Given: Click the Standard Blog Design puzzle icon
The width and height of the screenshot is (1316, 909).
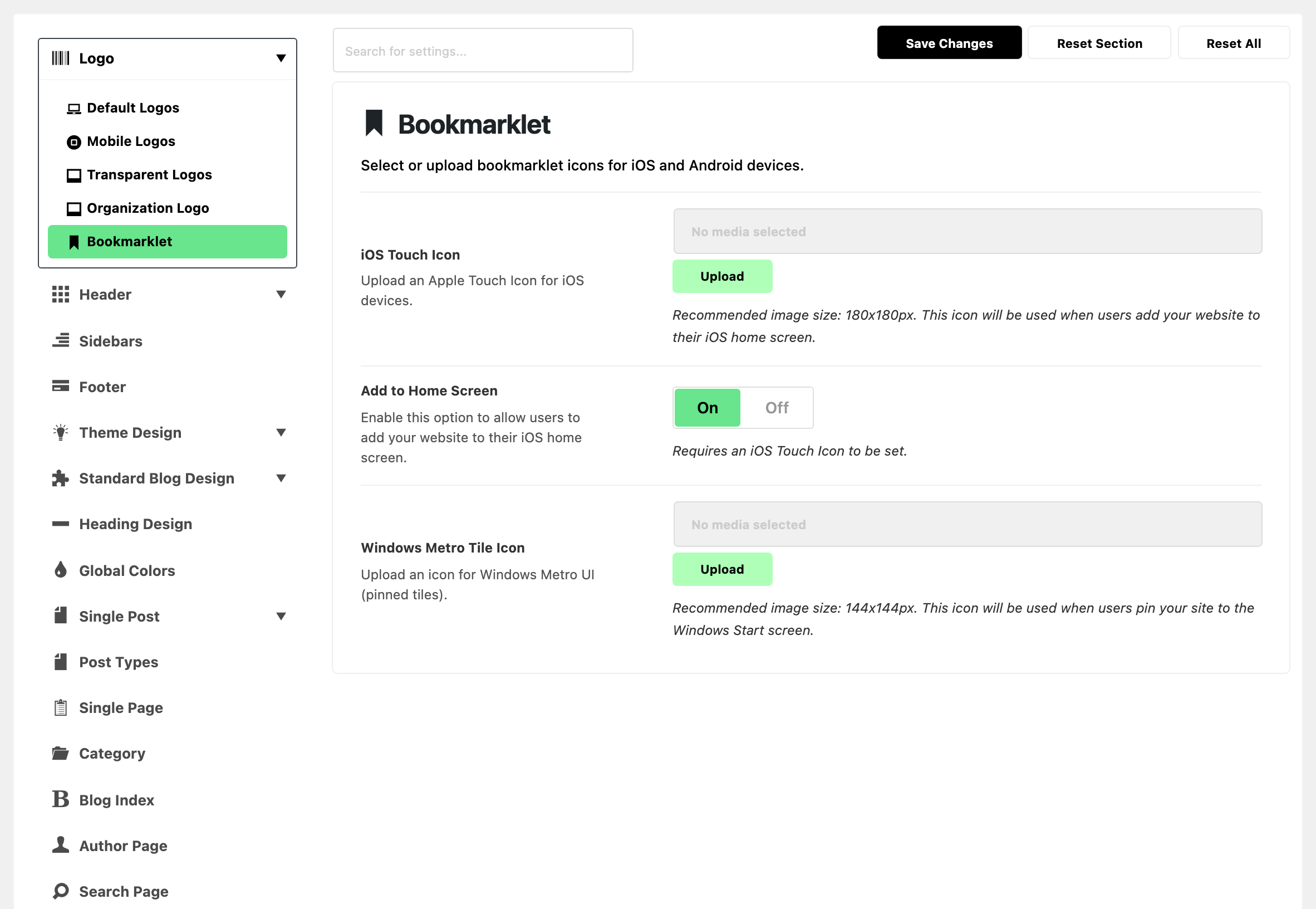Looking at the screenshot, I should [x=60, y=478].
